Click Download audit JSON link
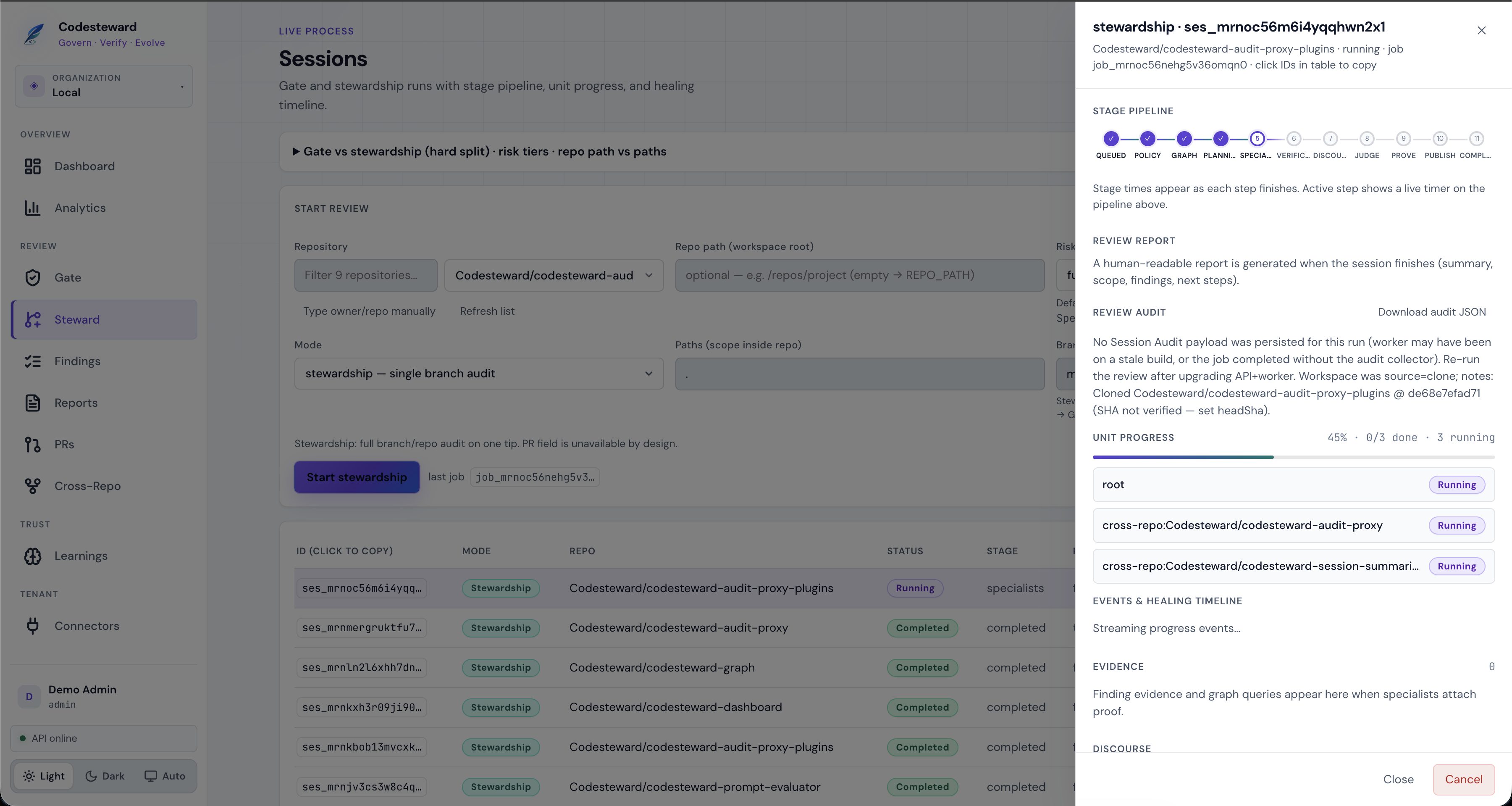1512x806 pixels. 1432,312
